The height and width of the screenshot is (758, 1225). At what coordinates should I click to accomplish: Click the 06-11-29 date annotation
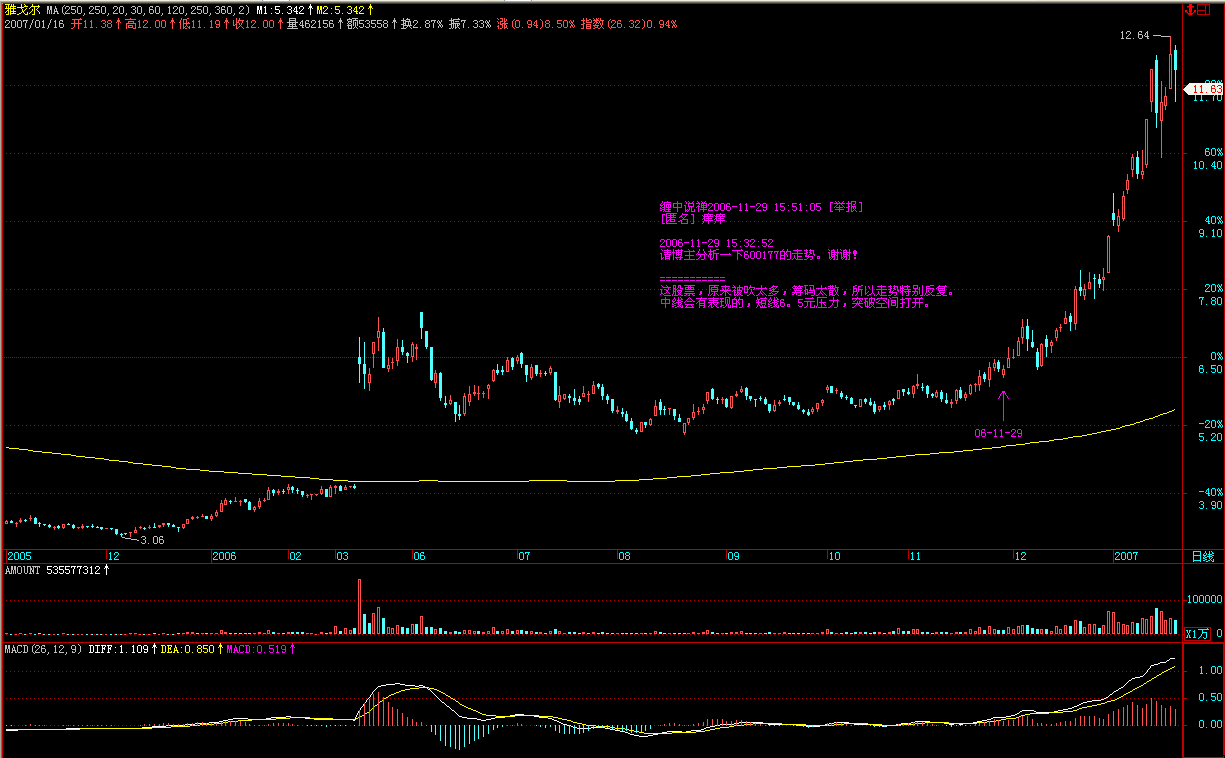(x=998, y=434)
